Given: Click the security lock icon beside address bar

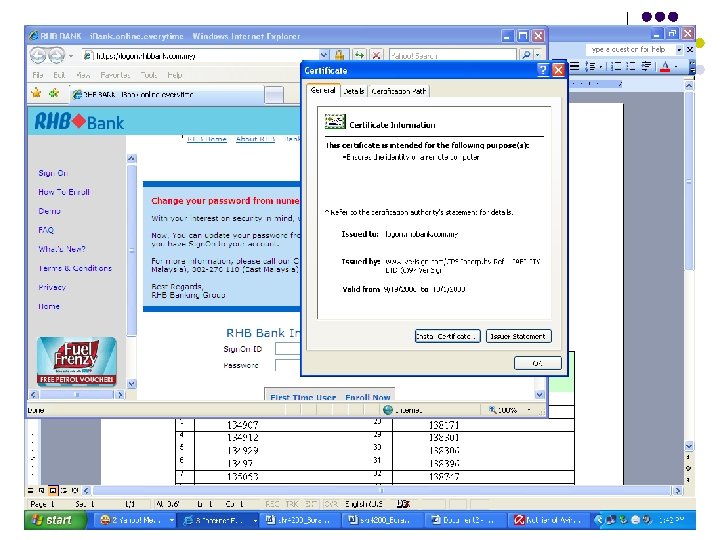Looking at the screenshot, I should pos(339,56).
